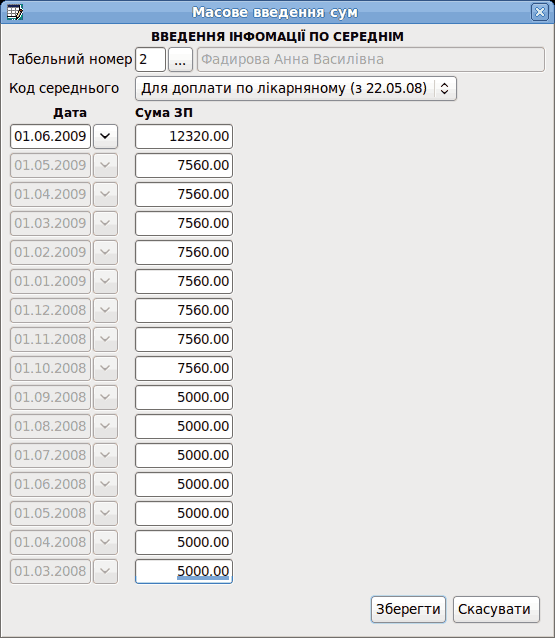Viewport: 555px width, 638px height.
Task: Expand the Код середнього combo box
Action: [x=296, y=88]
